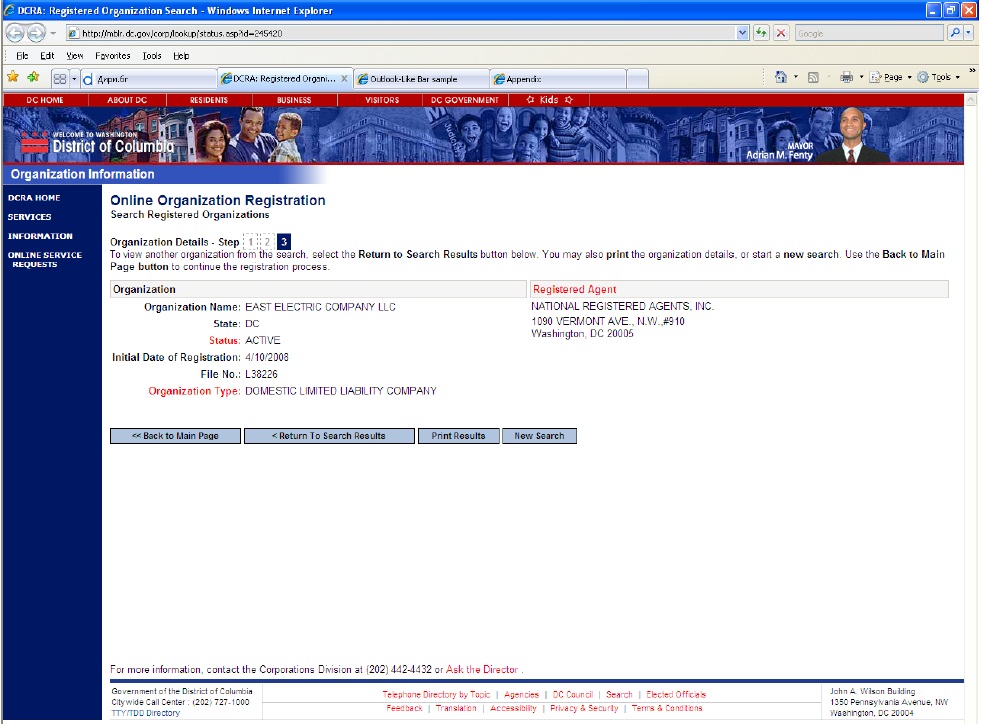
Task: Open the Quick Tabs grid icon
Action: 59,79
